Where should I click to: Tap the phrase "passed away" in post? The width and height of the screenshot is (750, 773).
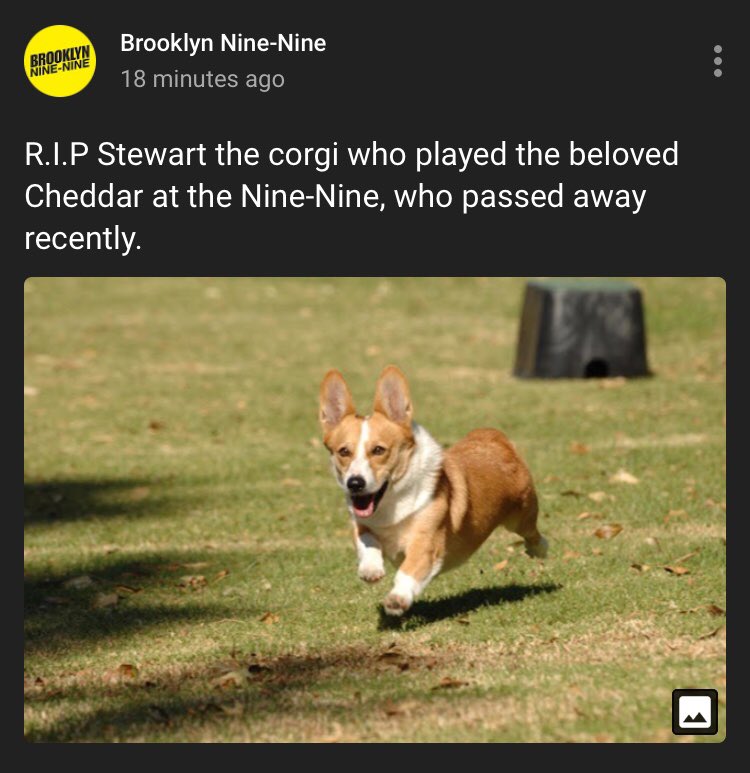[554, 197]
